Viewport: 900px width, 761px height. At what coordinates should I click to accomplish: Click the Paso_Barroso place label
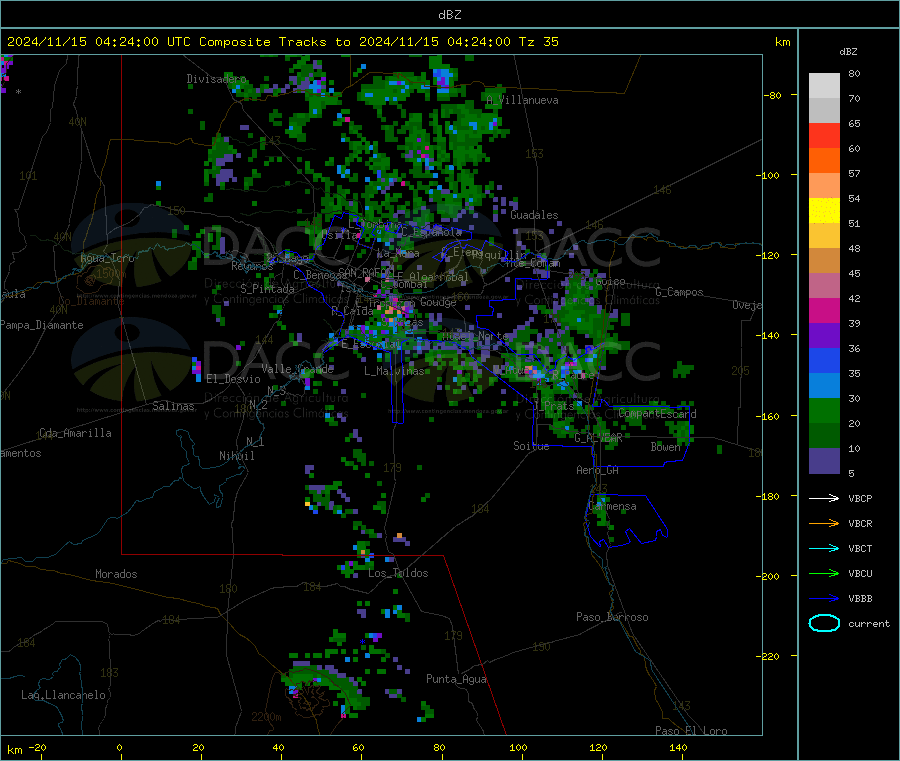click(612, 617)
